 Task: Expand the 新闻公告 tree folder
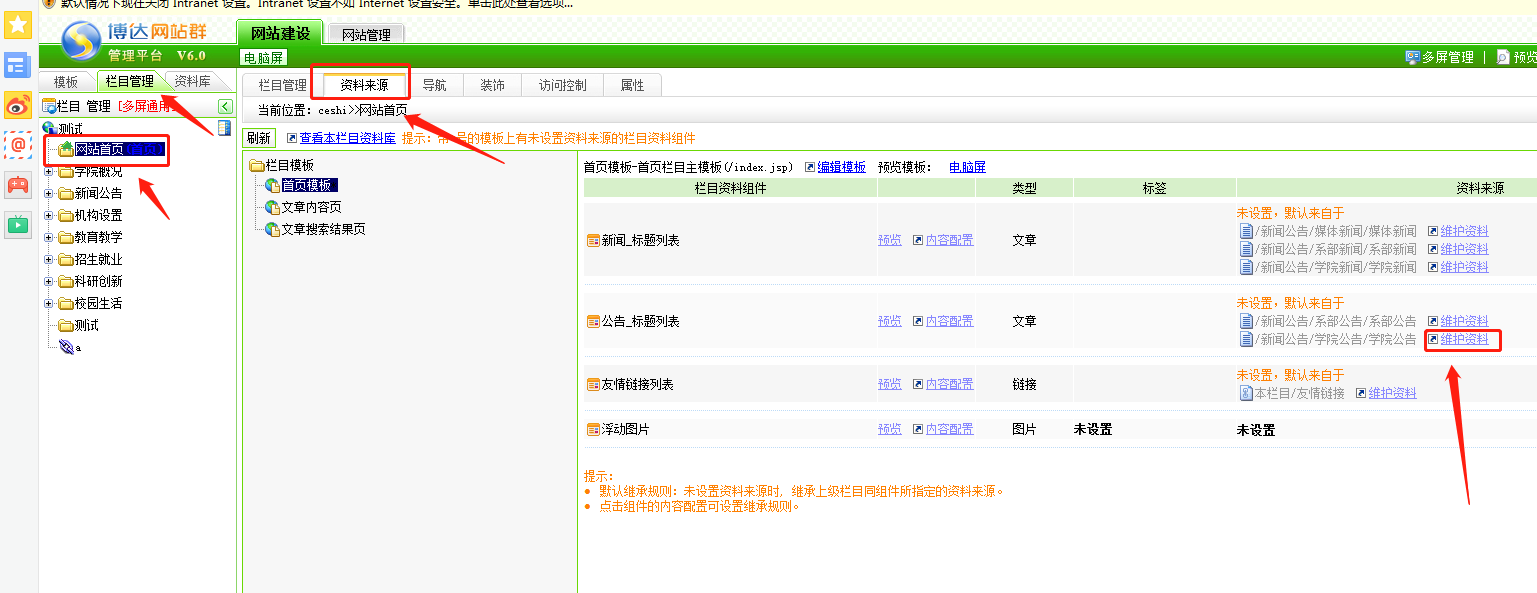pyautogui.click(x=49, y=193)
